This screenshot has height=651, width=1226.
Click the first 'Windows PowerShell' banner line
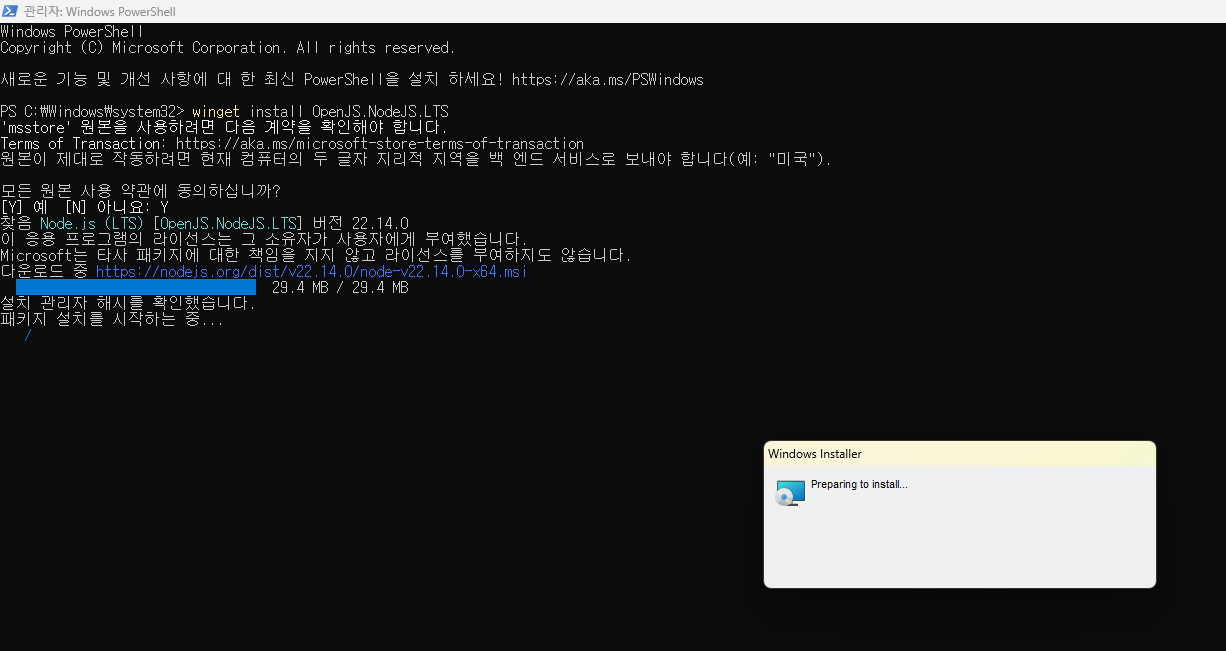click(72, 31)
